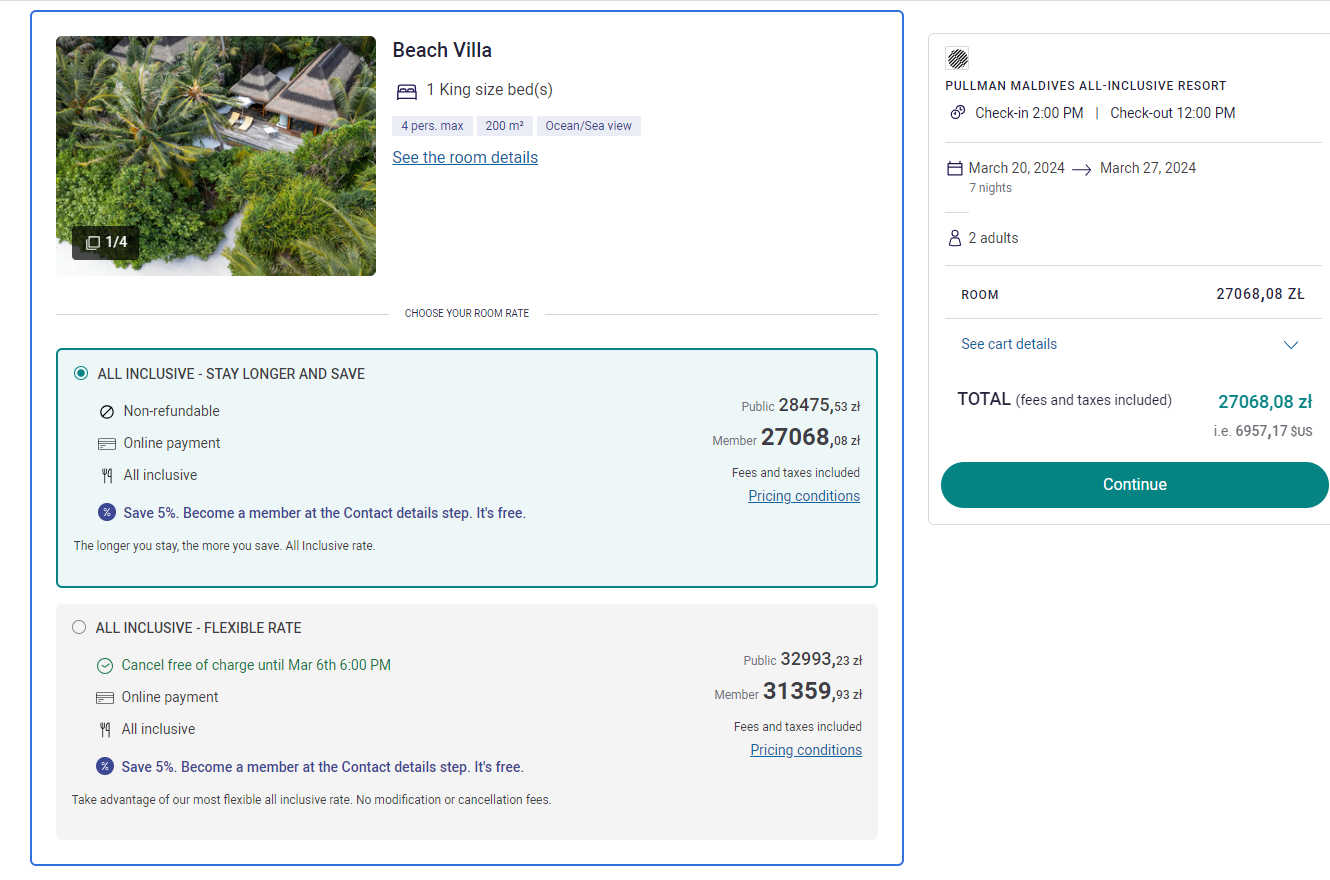
Task: Open See cart details
Action: tap(1009, 344)
